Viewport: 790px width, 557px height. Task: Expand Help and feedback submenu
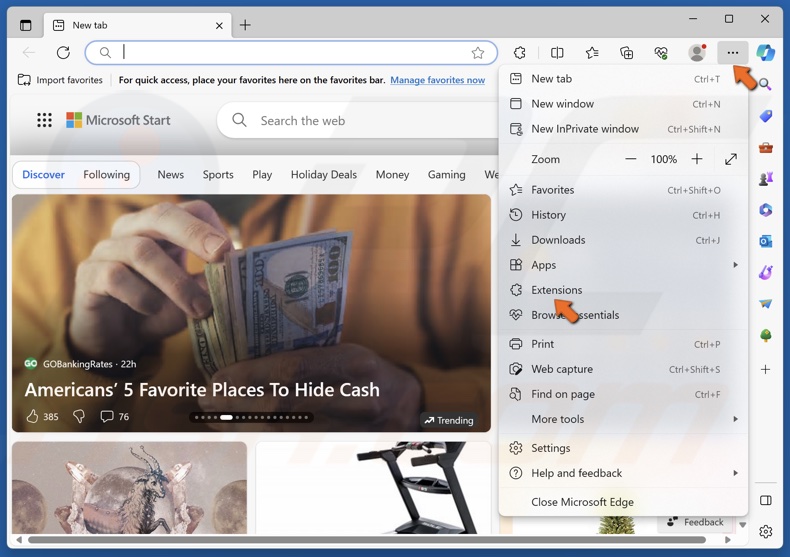point(623,473)
